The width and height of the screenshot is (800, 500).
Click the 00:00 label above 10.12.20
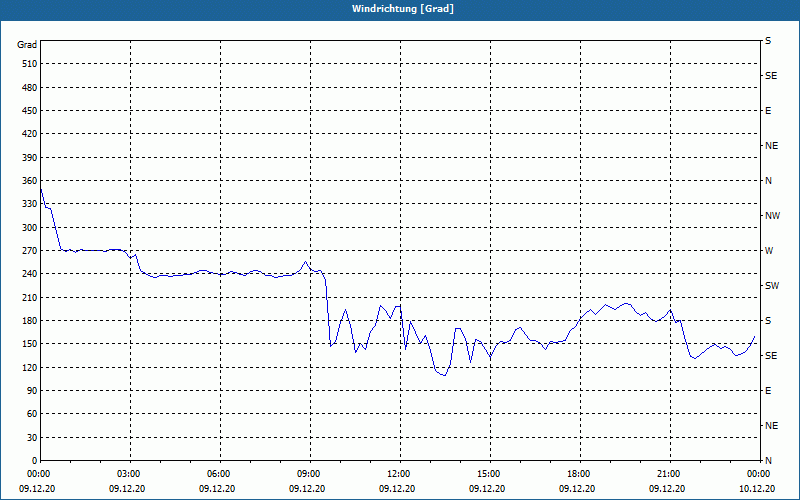point(759,473)
